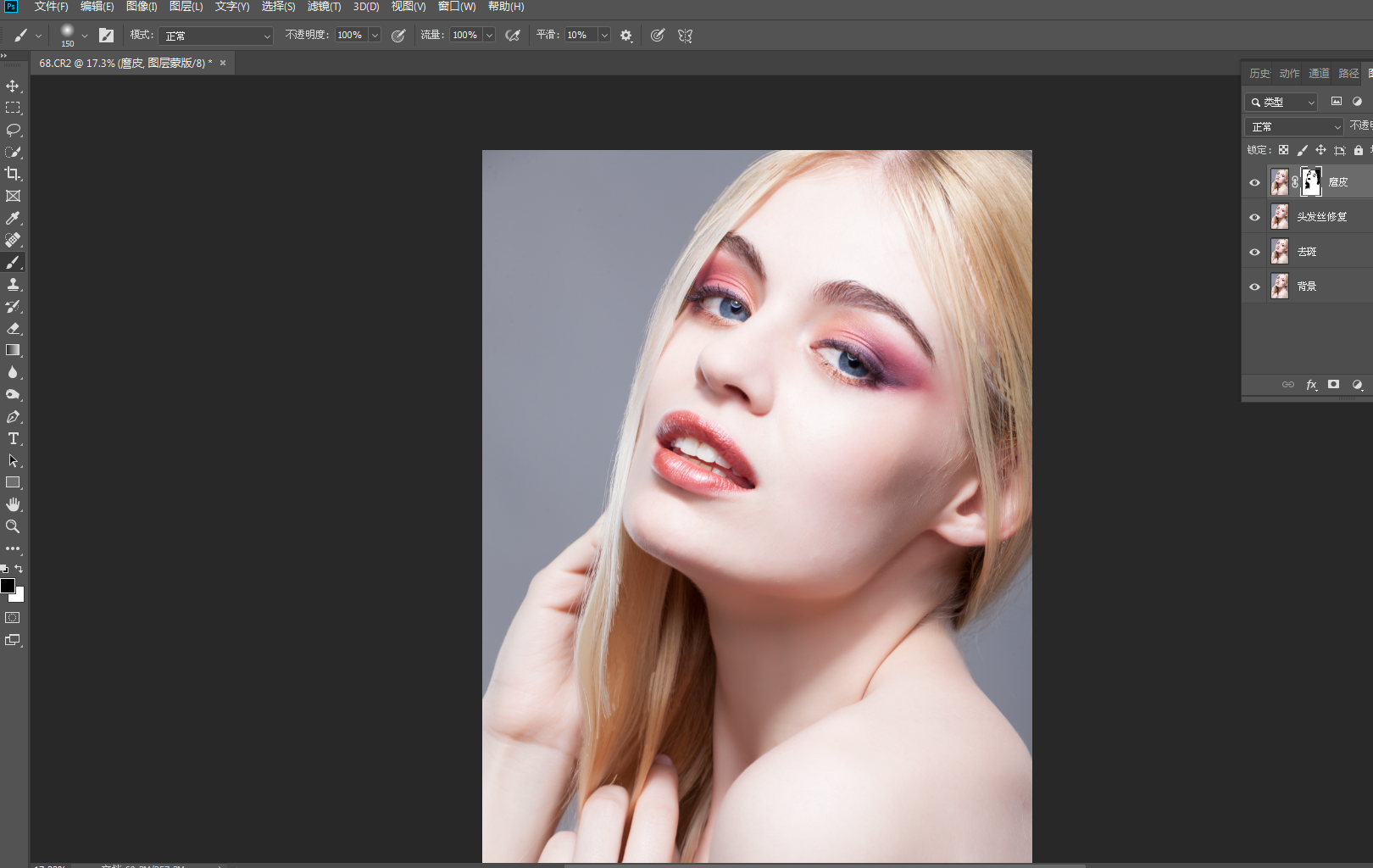The width and height of the screenshot is (1373, 868).
Task: Open the layer blend mode 正常 dropdown
Action: click(1294, 126)
